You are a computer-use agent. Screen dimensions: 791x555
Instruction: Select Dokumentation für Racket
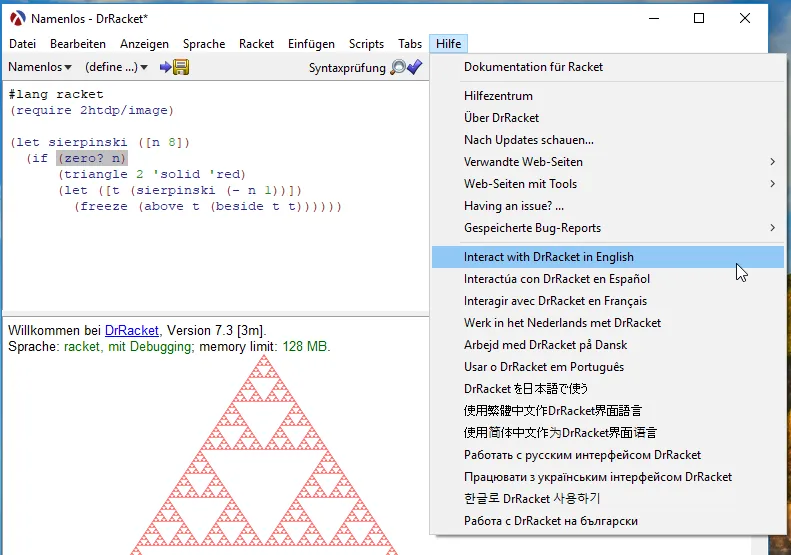click(608, 67)
